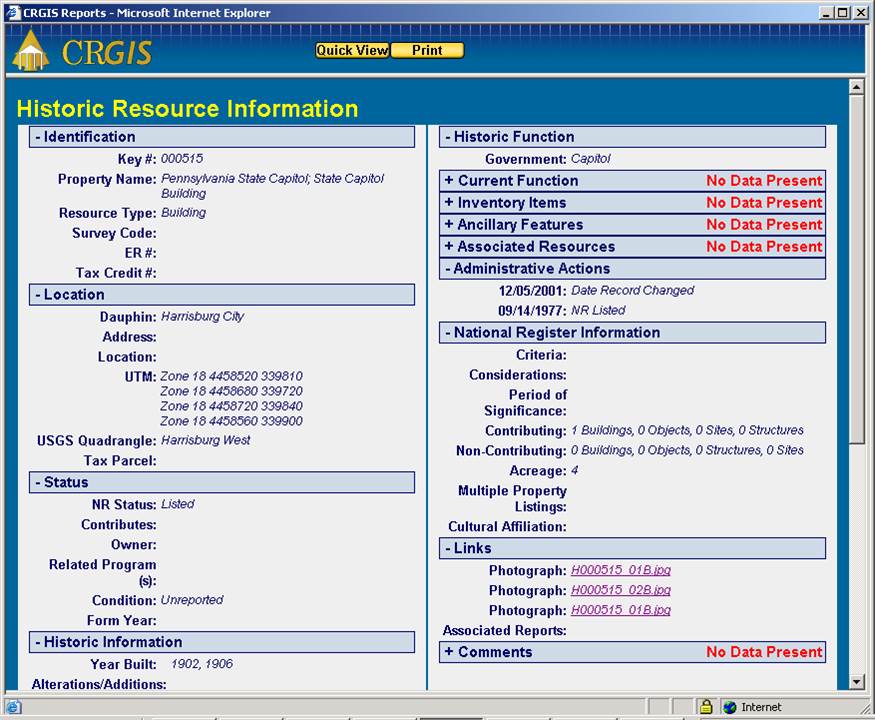
Task: Click the Associated Reports label
Action: point(504,631)
